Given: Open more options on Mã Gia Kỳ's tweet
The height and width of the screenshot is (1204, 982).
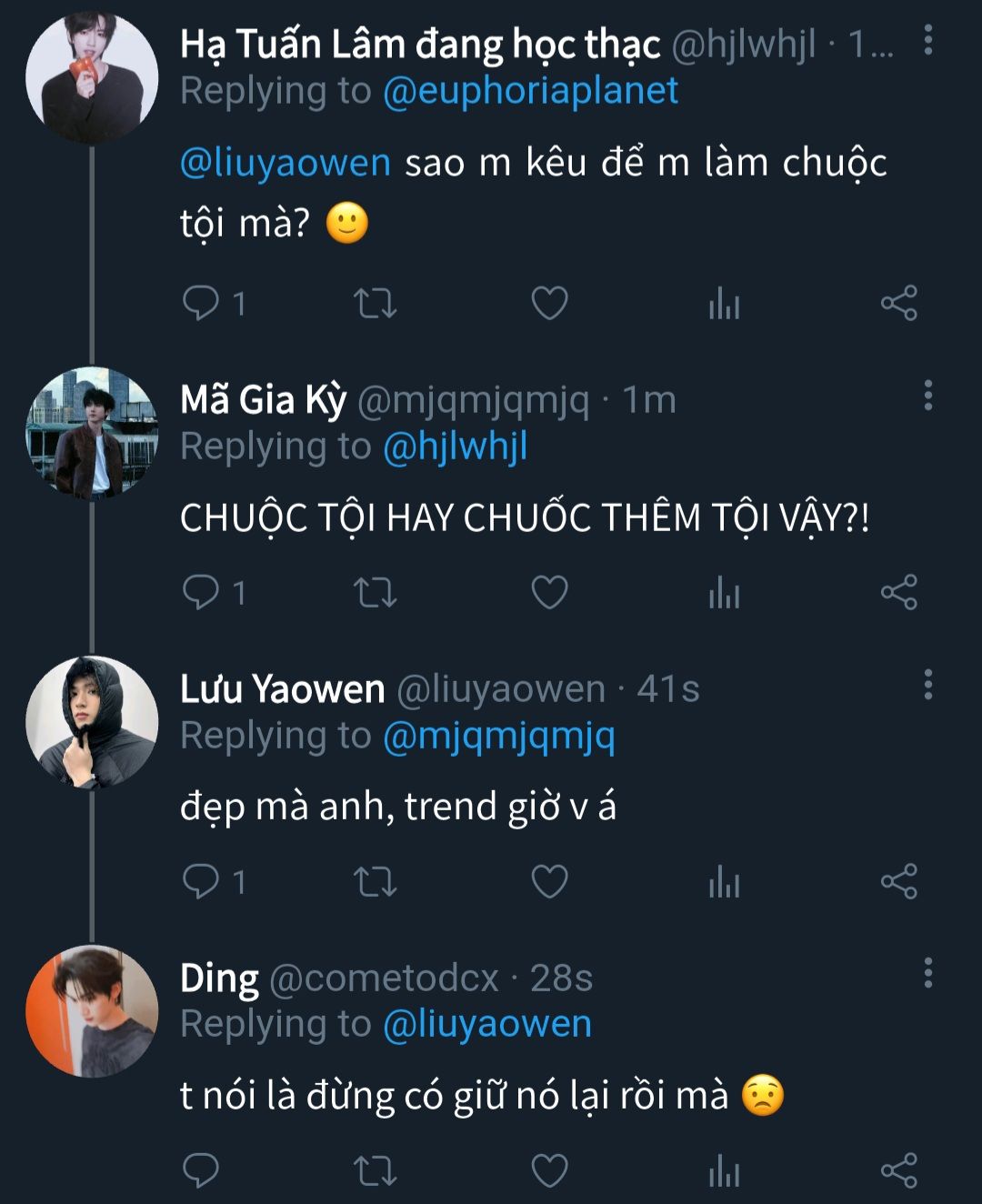Looking at the screenshot, I should 927,395.
